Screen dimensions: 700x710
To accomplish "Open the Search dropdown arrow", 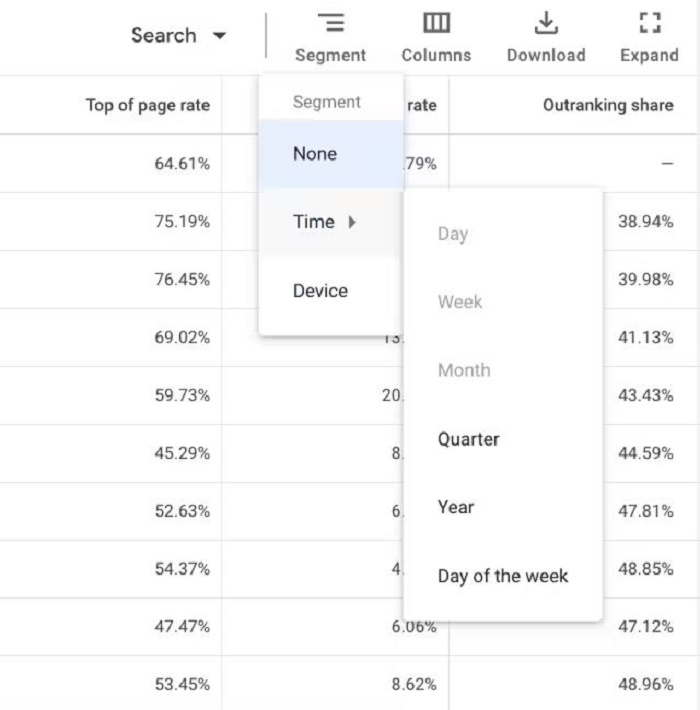I will click(220, 35).
